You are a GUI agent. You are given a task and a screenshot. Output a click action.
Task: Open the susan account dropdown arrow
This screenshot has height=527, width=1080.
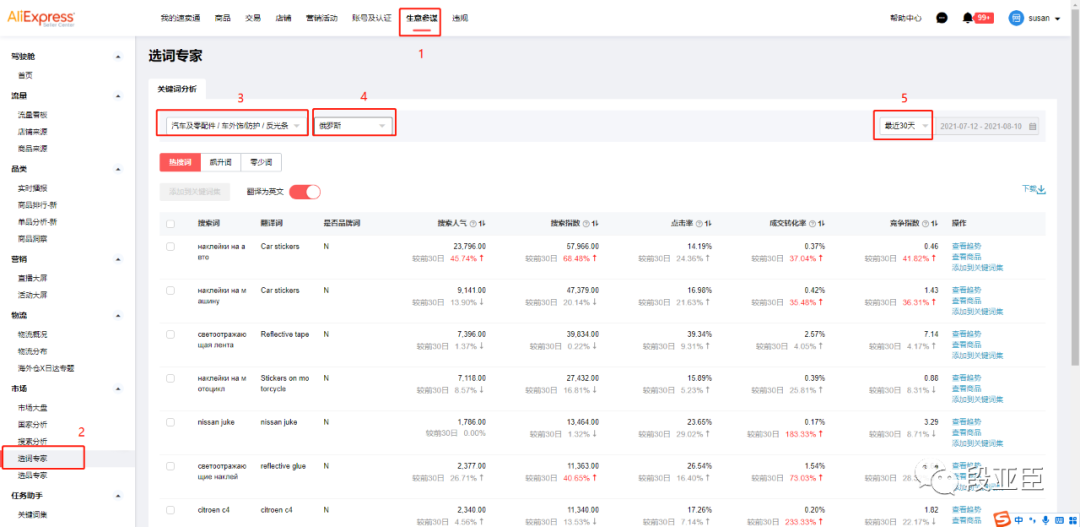pos(1057,19)
